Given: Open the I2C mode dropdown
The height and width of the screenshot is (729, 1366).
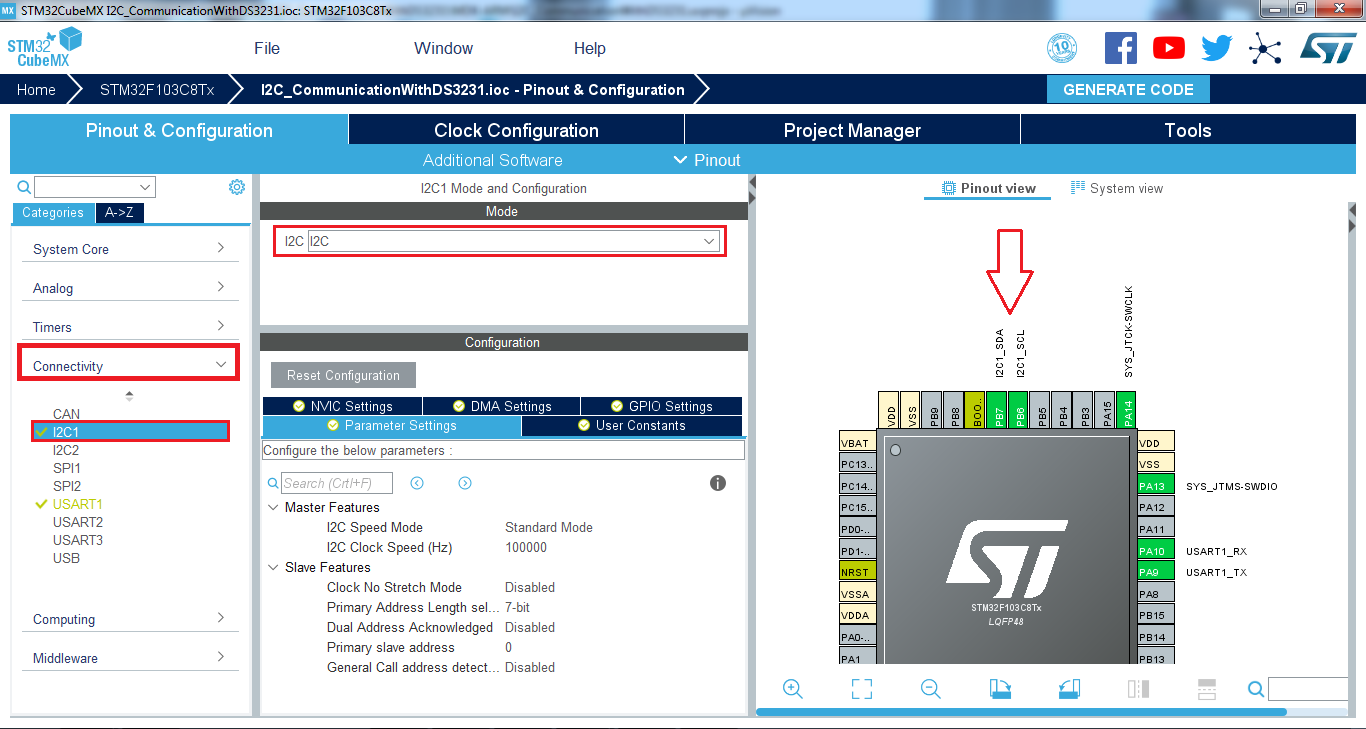Looking at the screenshot, I should click(x=514, y=241).
